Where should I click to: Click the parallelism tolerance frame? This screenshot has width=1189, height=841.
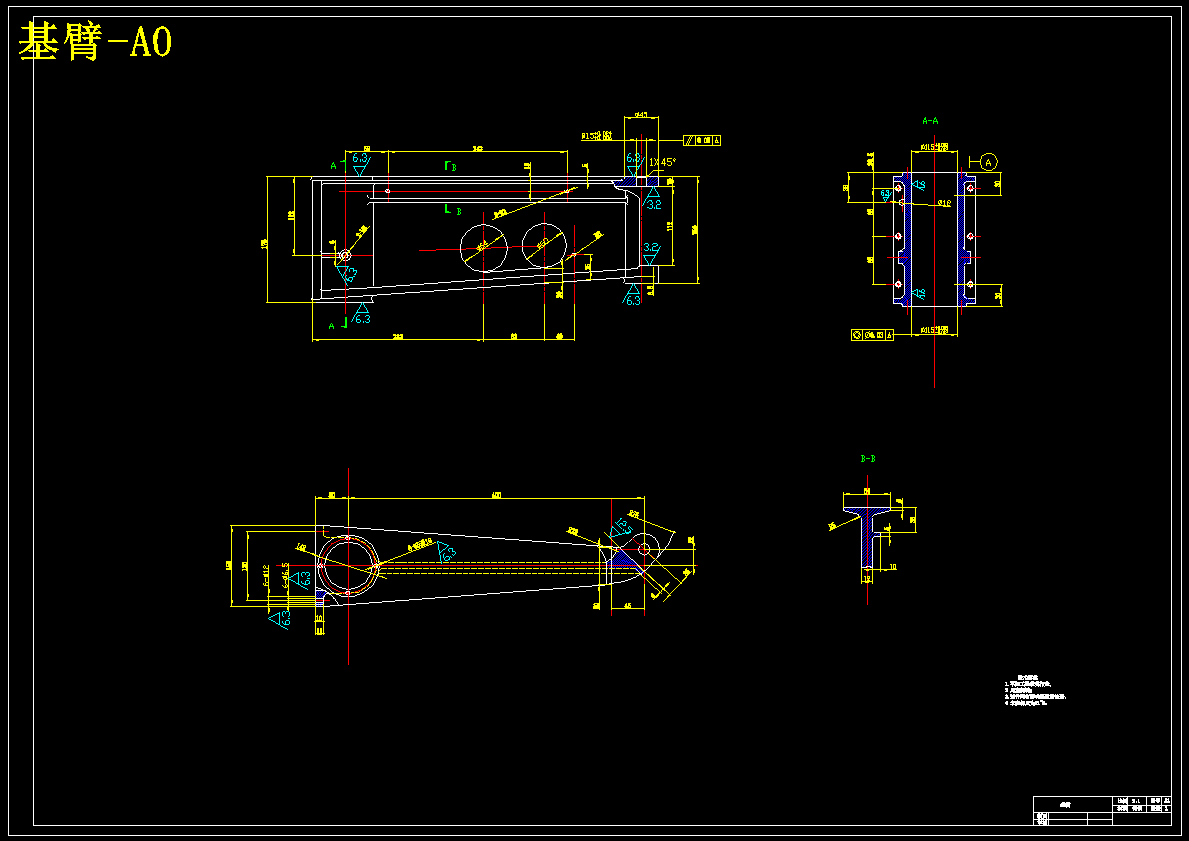(702, 140)
